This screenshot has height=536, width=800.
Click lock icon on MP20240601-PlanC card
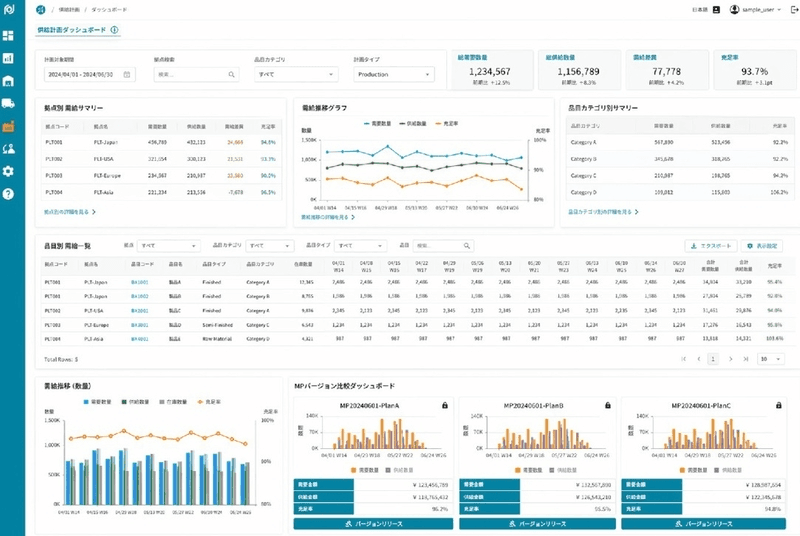click(779, 405)
